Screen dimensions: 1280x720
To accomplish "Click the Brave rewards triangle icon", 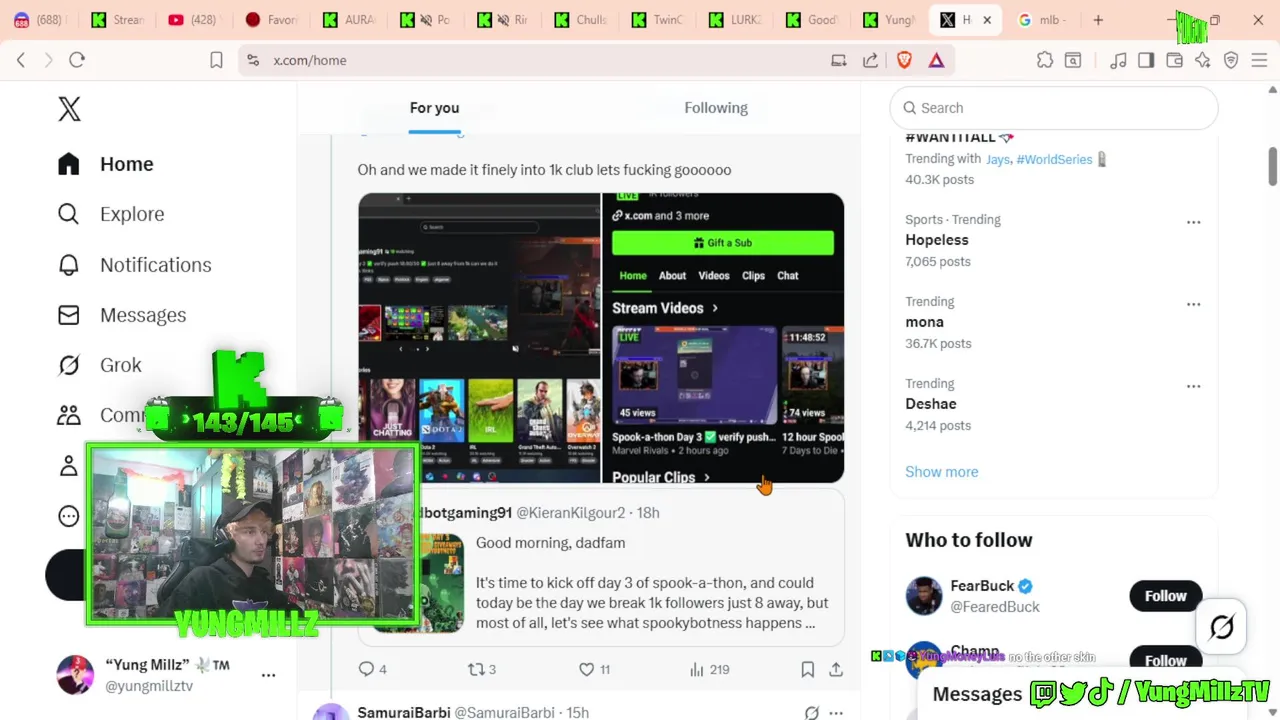I will click(936, 60).
